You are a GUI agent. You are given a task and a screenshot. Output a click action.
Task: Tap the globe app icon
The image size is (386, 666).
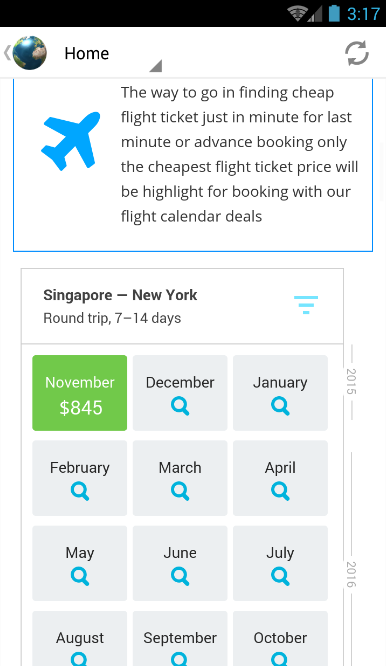coord(30,53)
